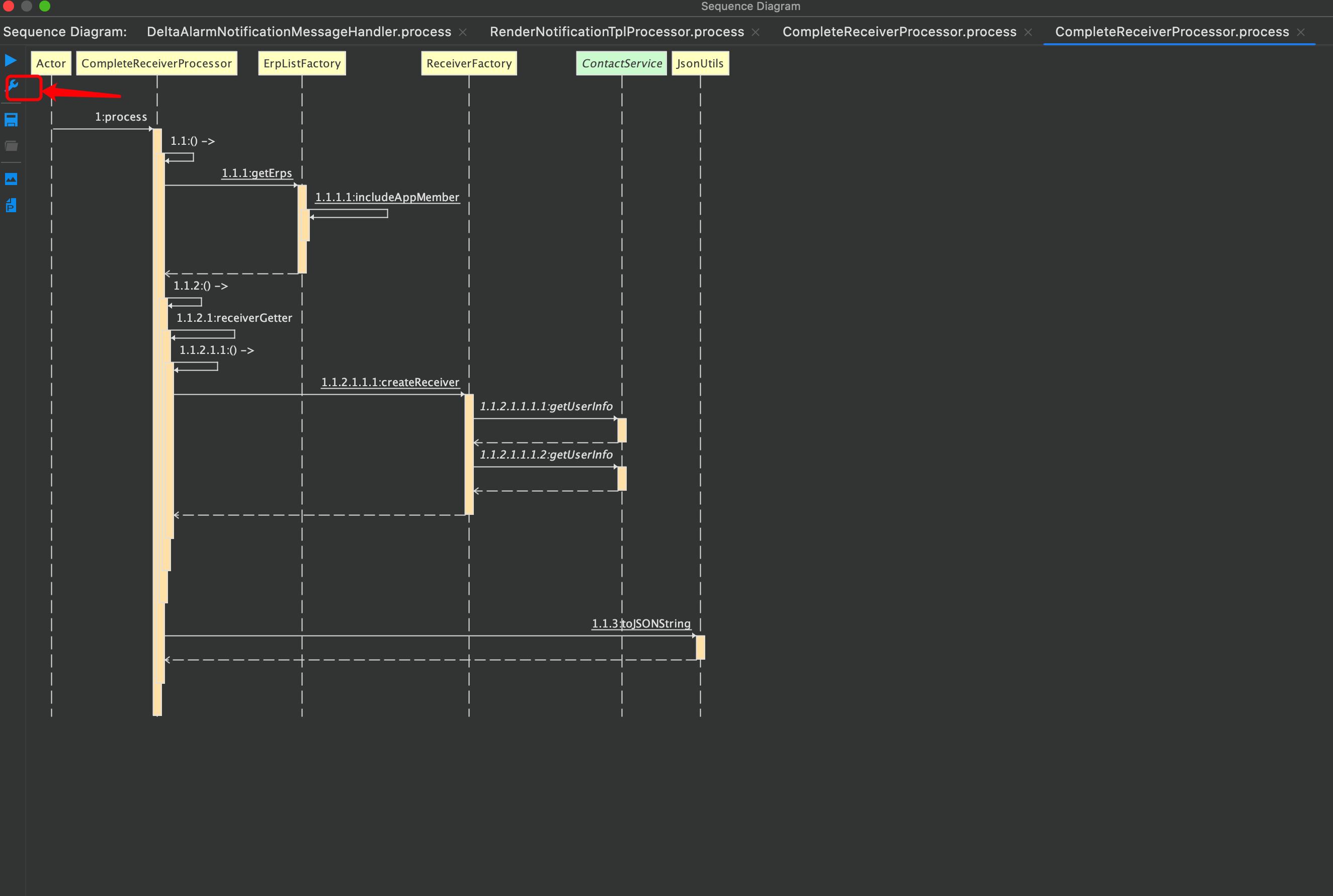Select the green ContactService participant box
1333x896 pixels.
[621, 63]
